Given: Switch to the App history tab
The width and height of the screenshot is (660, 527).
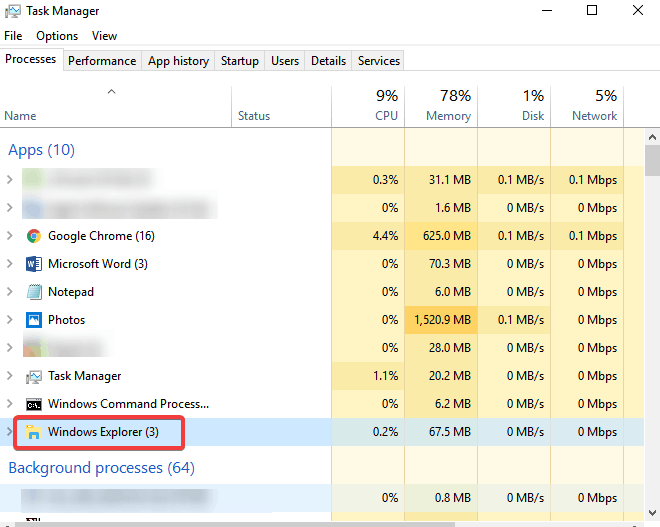Looking at the screenshot, I should click(x=178, y=61).
